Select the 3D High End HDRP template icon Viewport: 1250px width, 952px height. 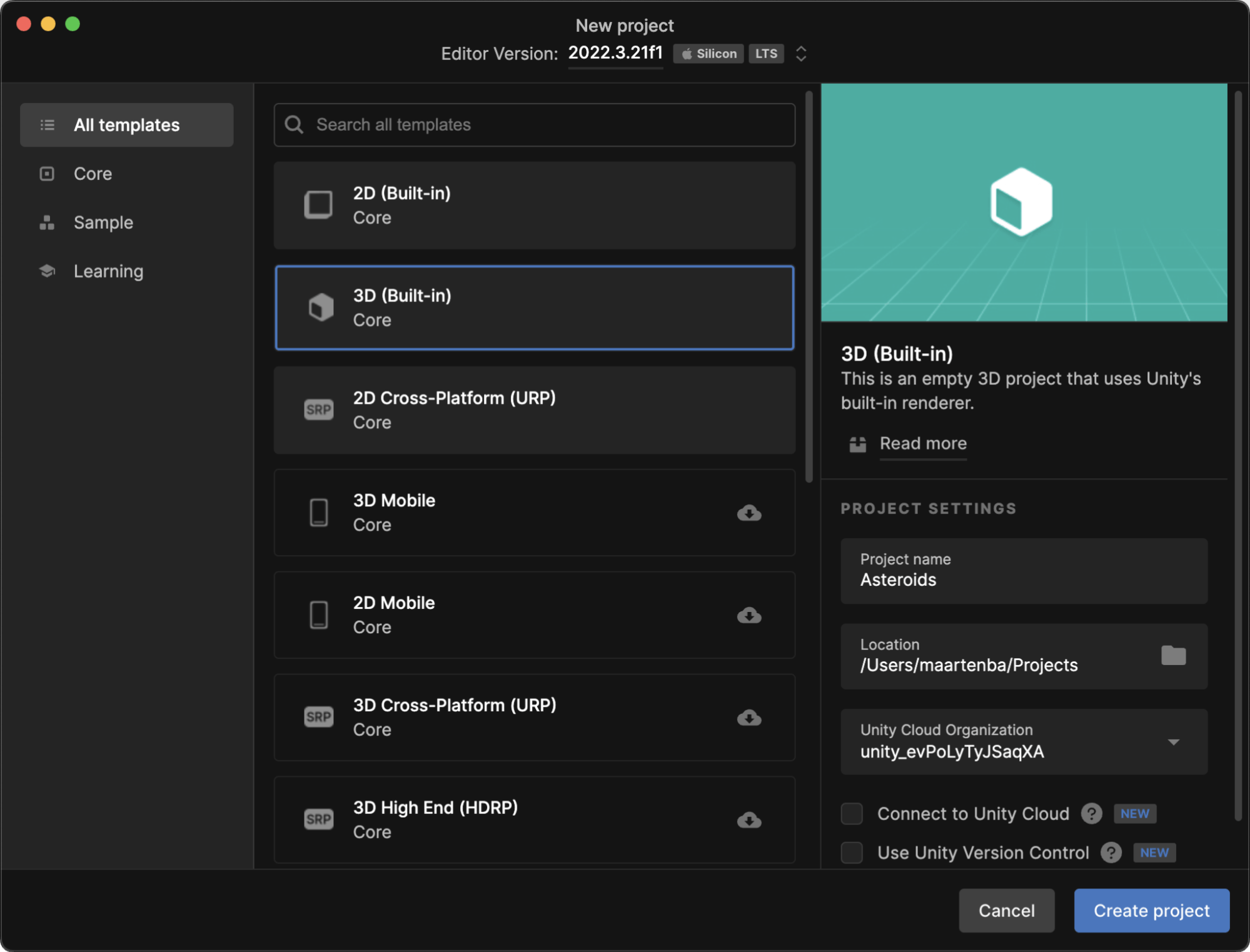318,819
